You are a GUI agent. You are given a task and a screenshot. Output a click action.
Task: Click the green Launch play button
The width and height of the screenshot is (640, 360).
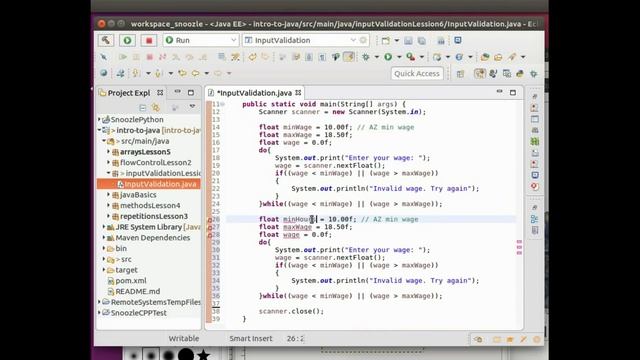coord(127,40)
